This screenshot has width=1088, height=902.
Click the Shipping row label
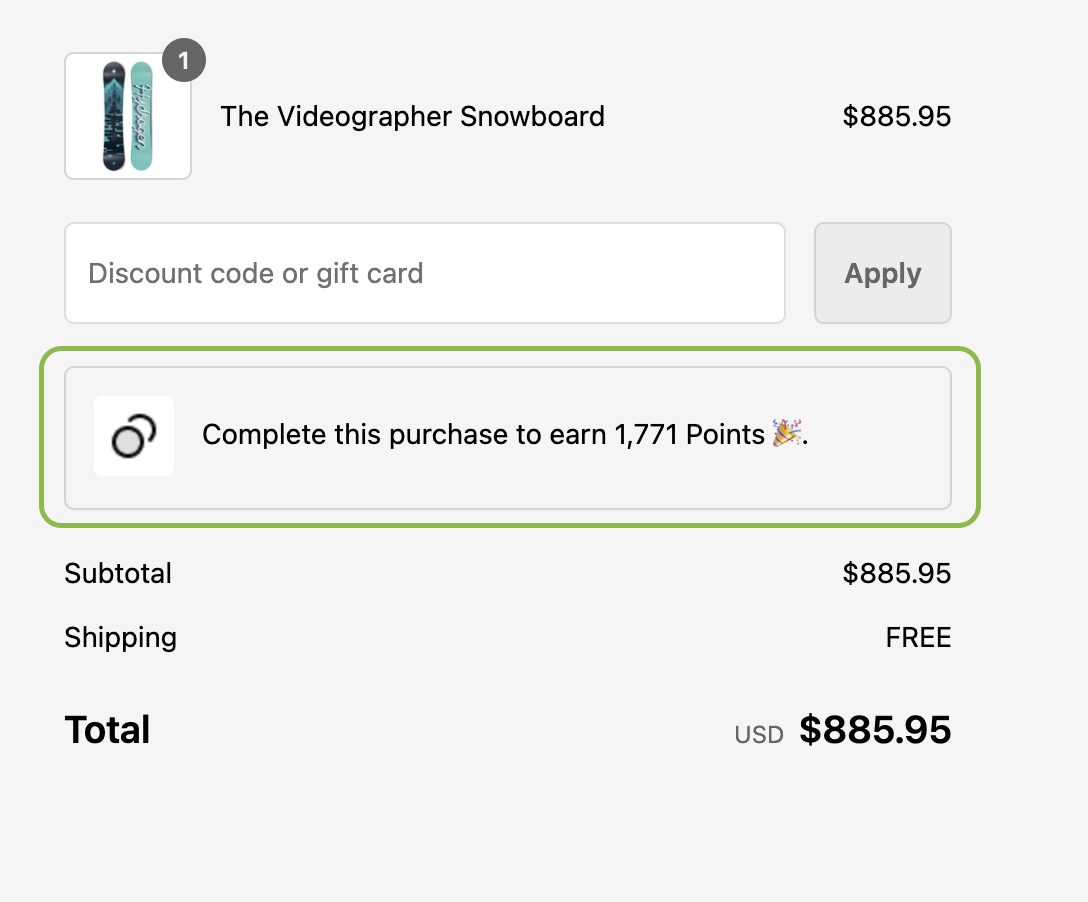[120, 637]
